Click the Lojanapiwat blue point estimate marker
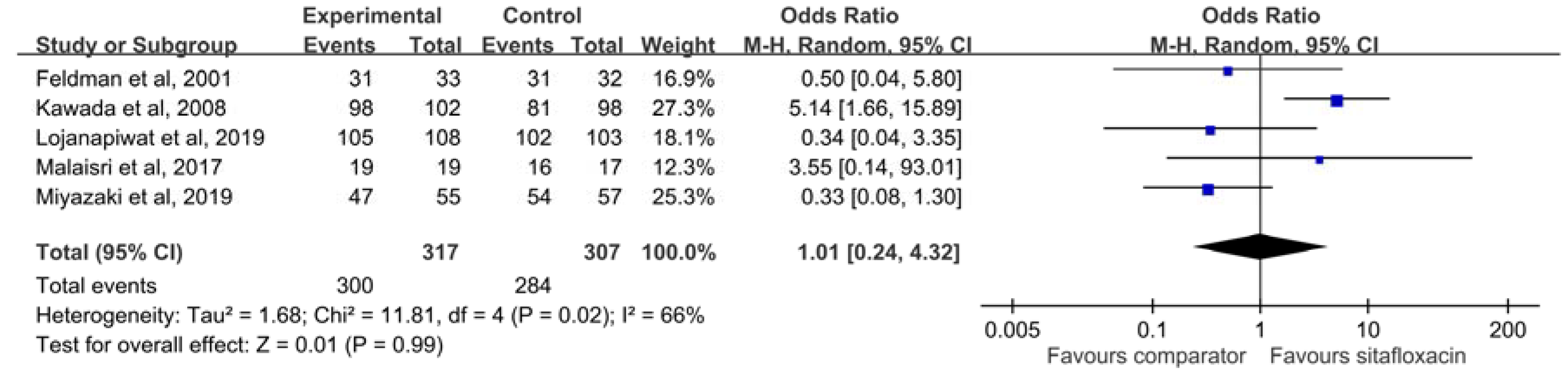This screenshot has height=378, width=1568. (1210, 131)
